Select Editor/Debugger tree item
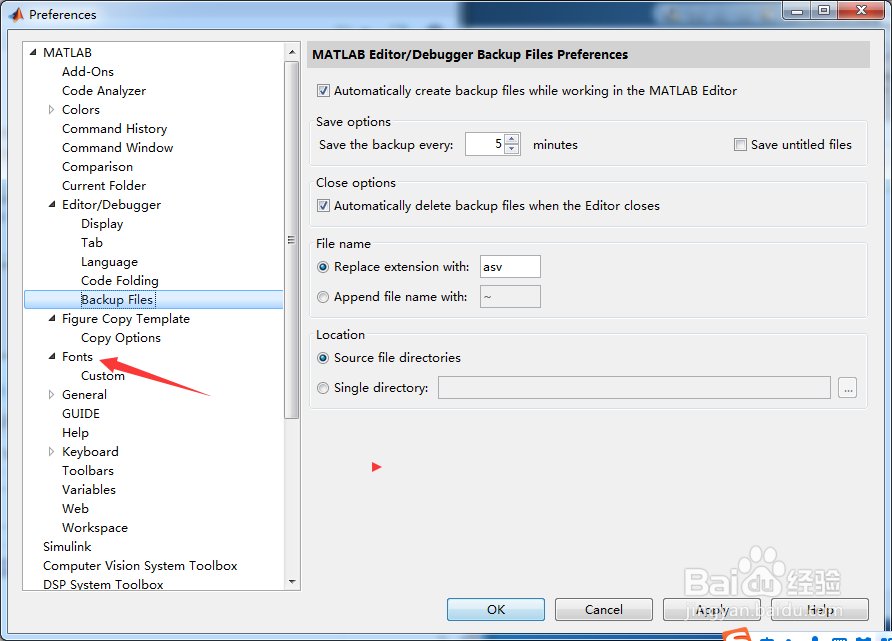Viewport: 892px width, 641px height. (x=111, y=205)
